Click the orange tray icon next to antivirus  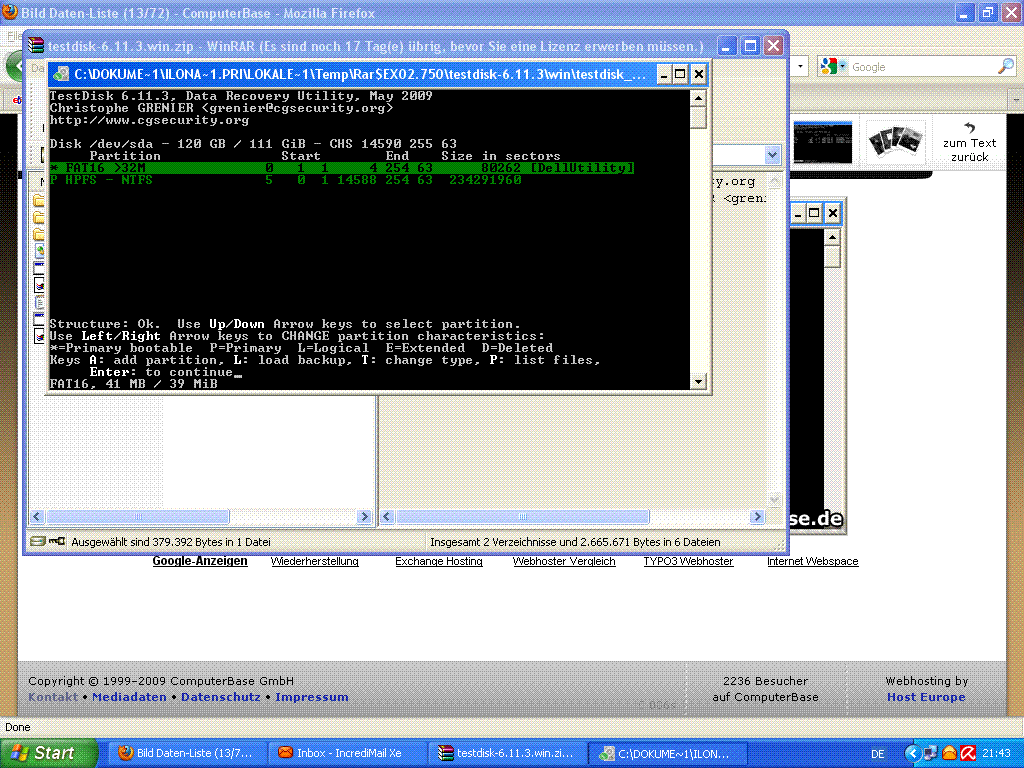point(950,753)
